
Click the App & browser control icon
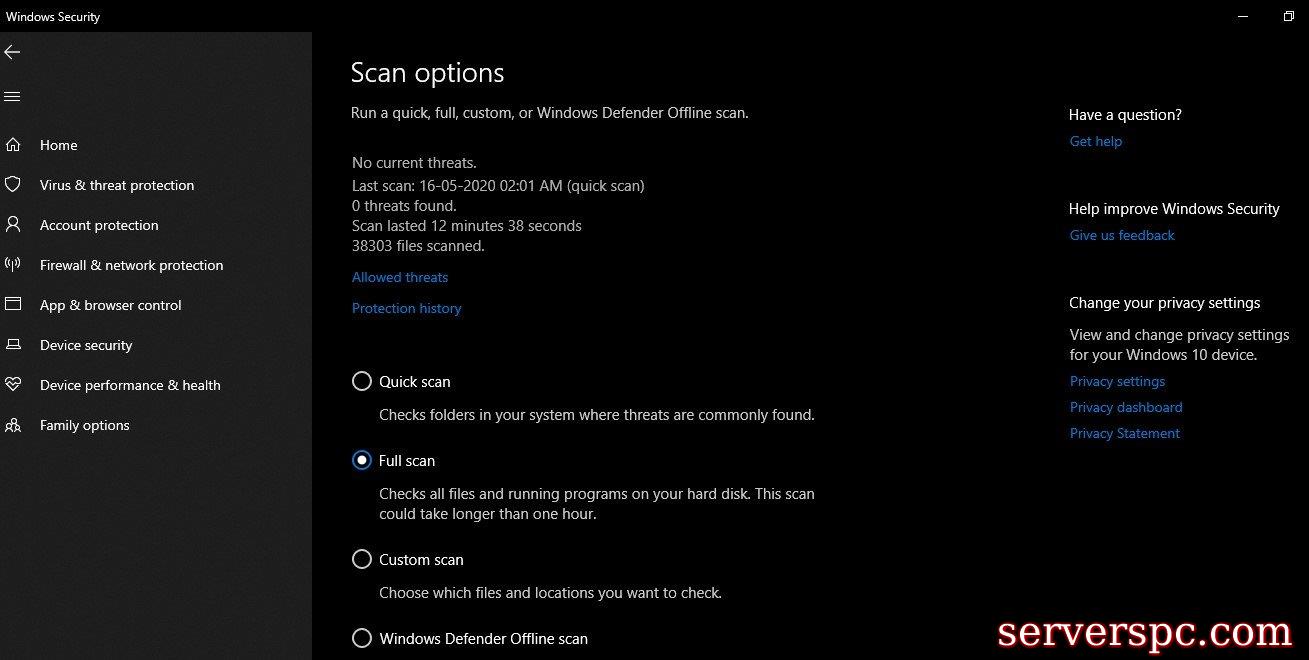tap(13, 305)
